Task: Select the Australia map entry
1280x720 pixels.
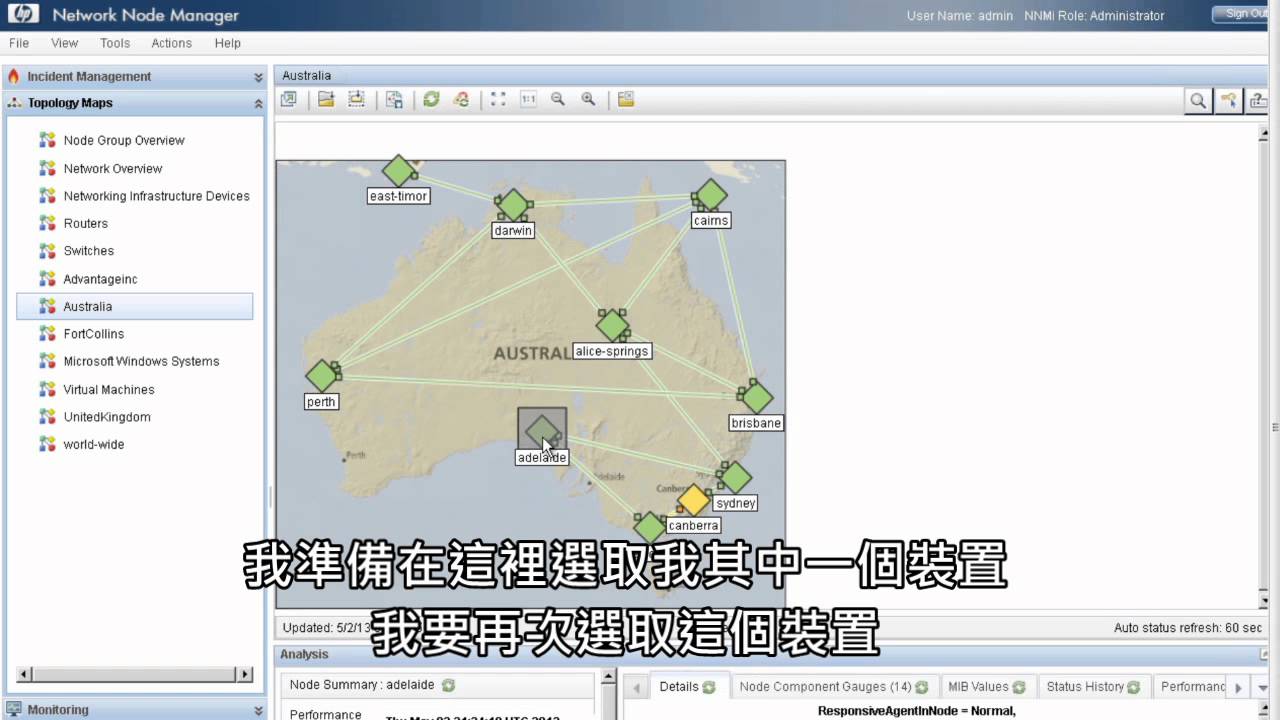Action: point(135,306)
